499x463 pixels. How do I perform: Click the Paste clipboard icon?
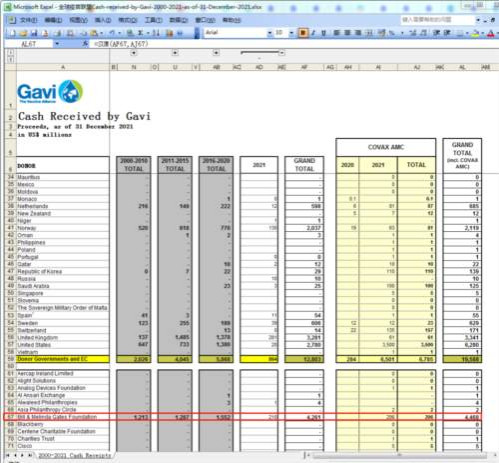(95, 33)
